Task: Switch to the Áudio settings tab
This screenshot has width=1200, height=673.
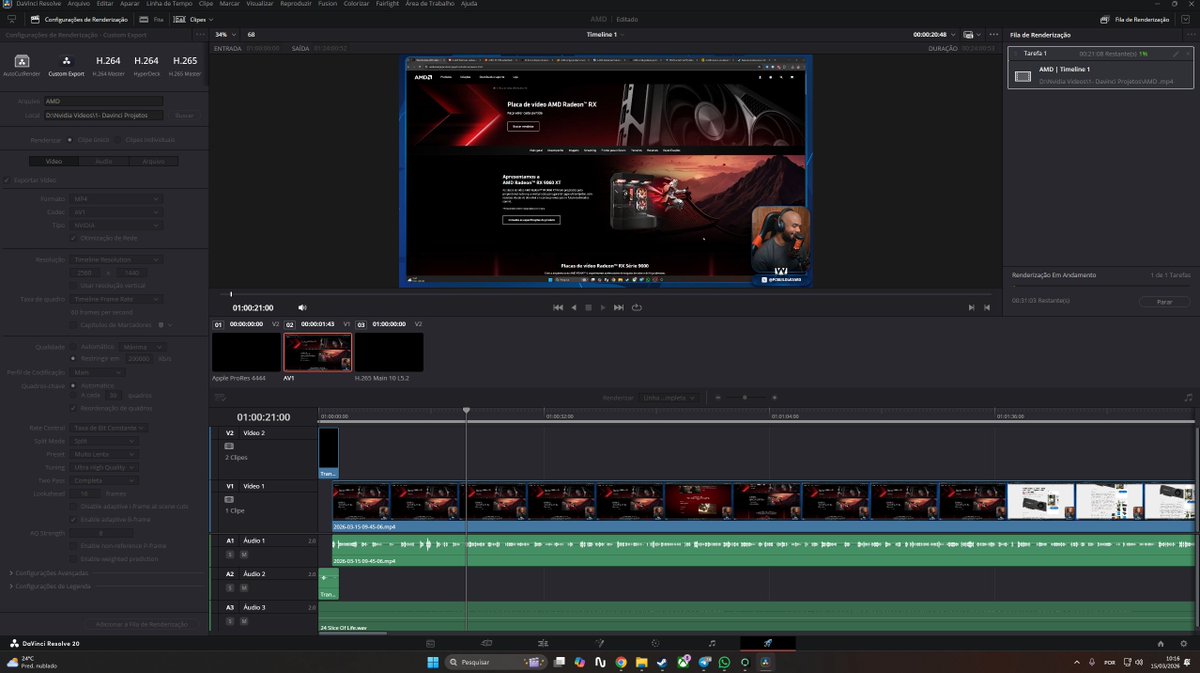Action: pyautogui.click(x=104, y=160)
